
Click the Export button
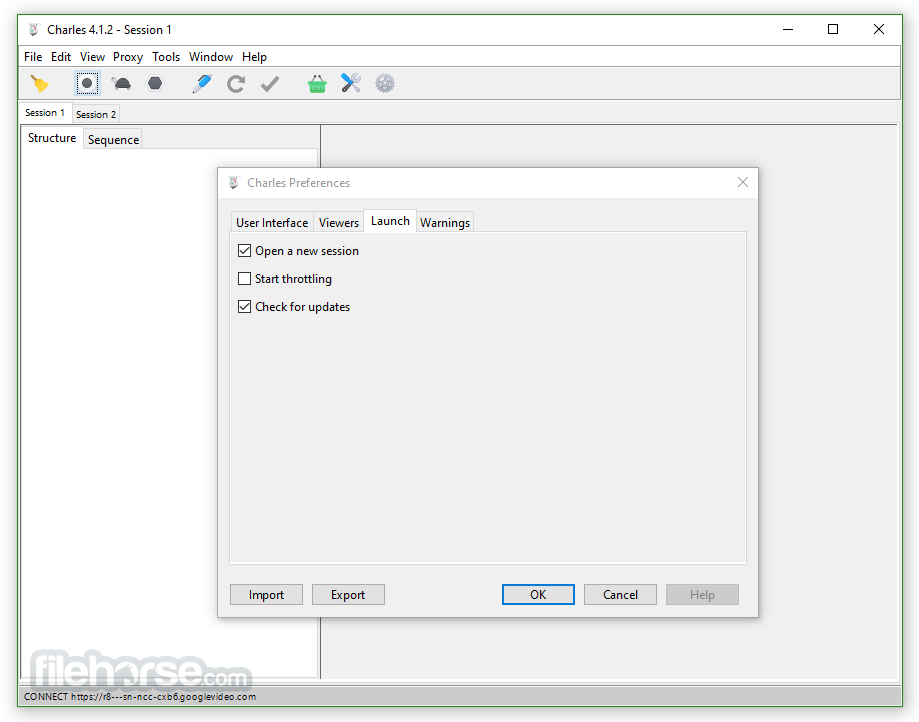click(x=348, y=595)
